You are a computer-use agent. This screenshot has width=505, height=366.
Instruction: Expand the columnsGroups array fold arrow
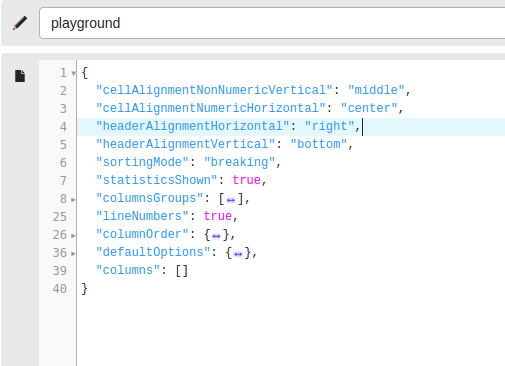[74, 199]
